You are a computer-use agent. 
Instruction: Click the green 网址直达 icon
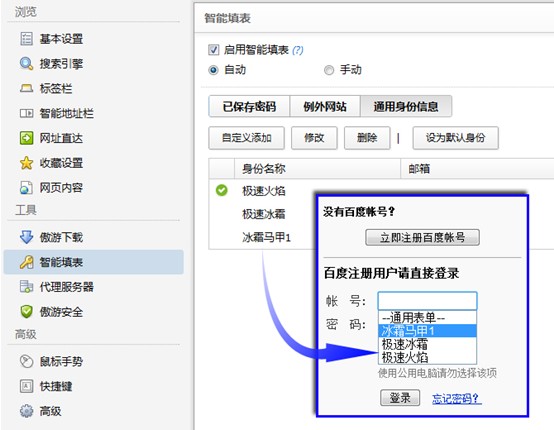point(26,138)
